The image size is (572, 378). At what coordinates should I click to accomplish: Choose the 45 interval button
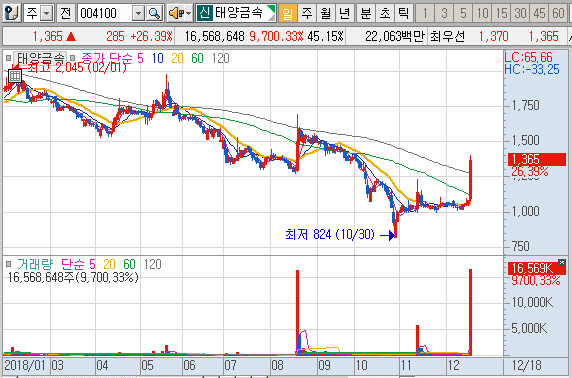pos(539,14)
